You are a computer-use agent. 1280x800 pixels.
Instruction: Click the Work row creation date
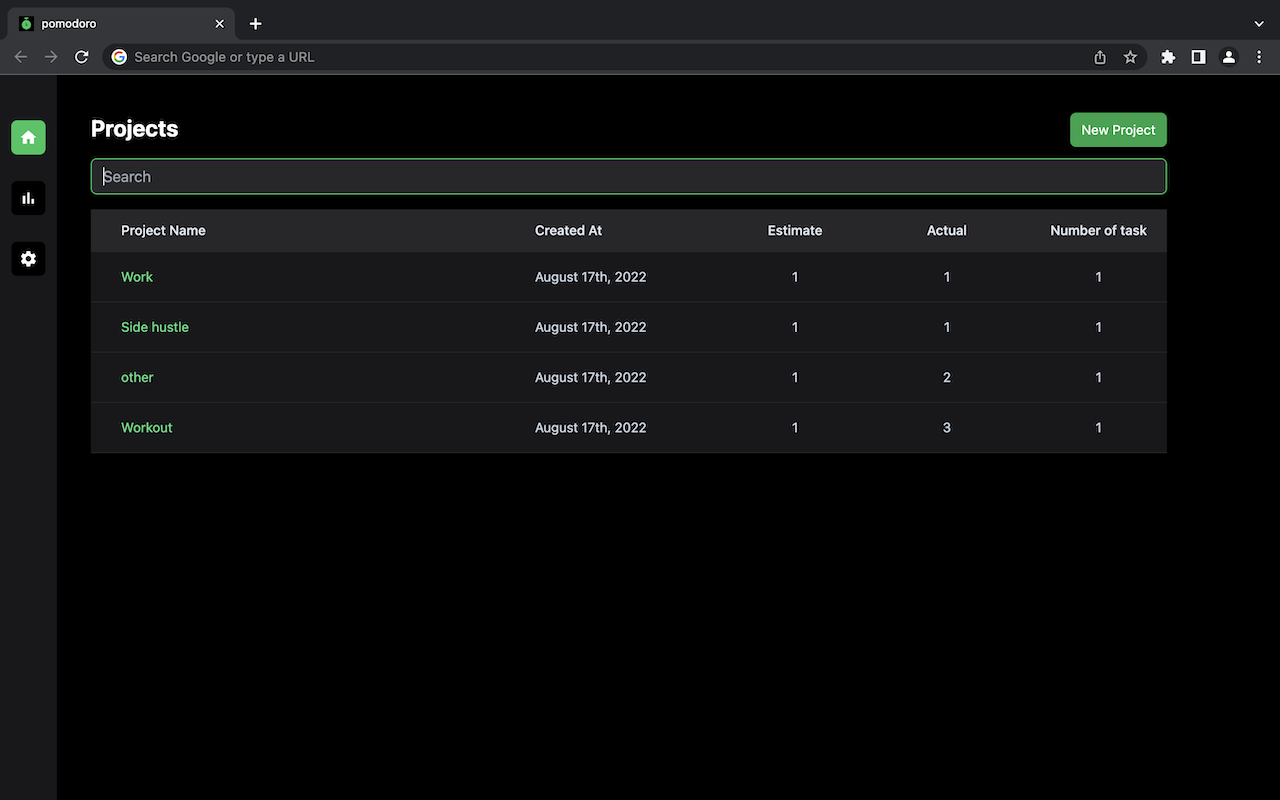click(x=591, y=277)
